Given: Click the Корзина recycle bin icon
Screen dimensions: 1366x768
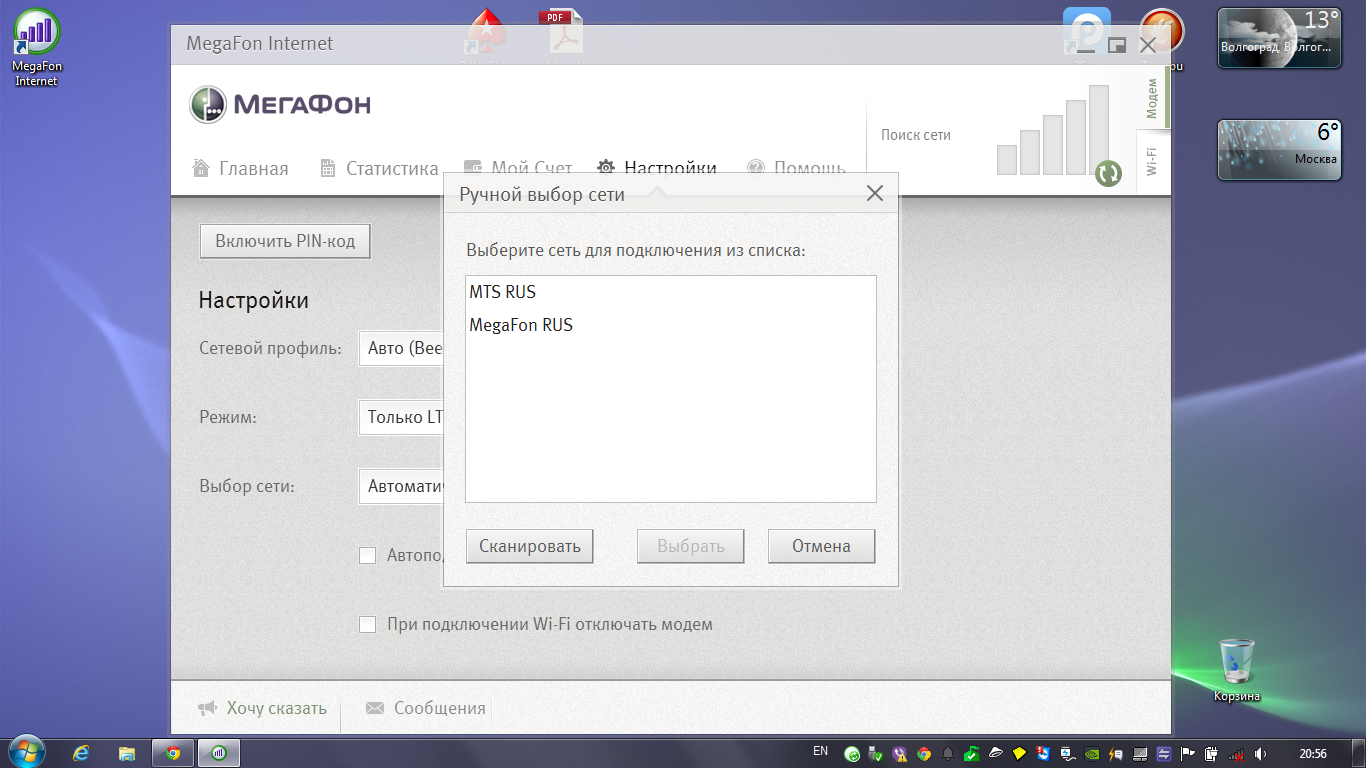Looking at the screenshot, I should pyautogui.click(x=1237, y=670).
